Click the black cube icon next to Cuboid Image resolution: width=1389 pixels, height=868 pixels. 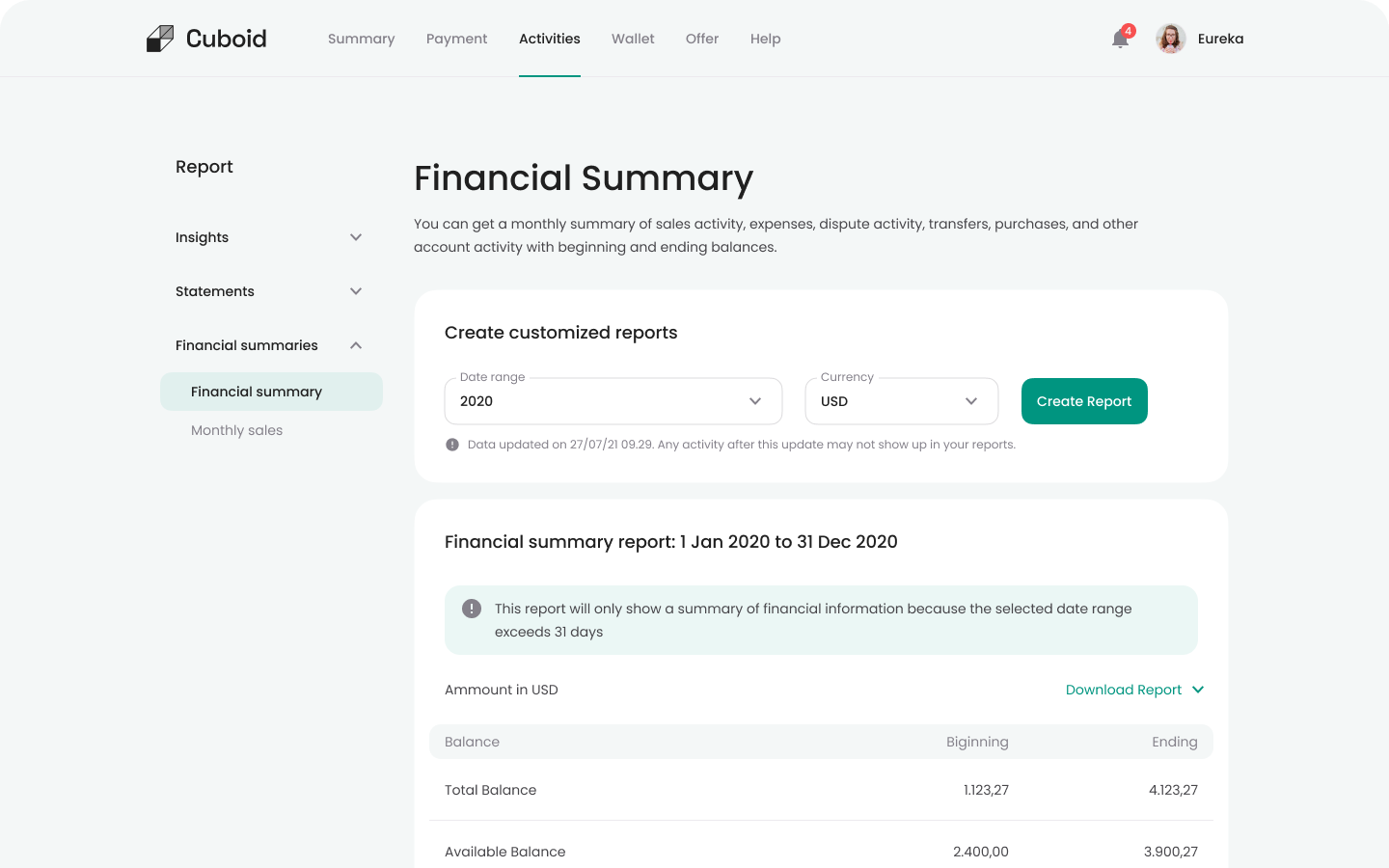(159, 38)
